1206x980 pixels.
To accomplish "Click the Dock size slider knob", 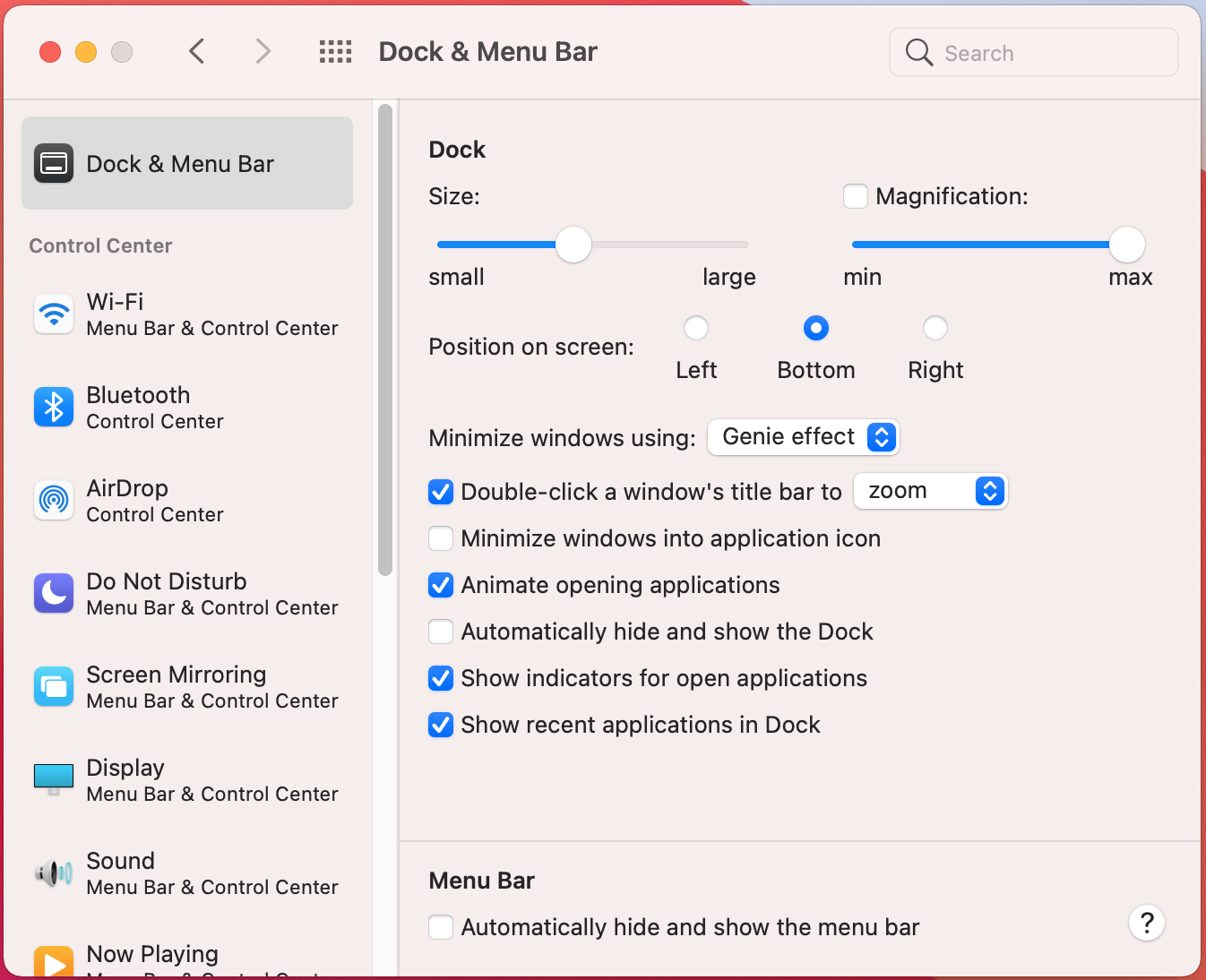I will (x=573, y=245).
